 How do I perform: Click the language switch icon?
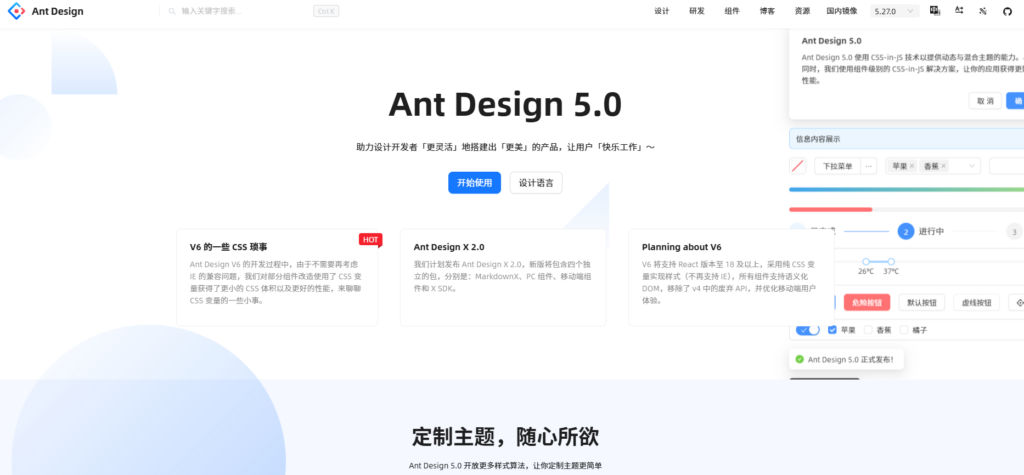point(935,11)
